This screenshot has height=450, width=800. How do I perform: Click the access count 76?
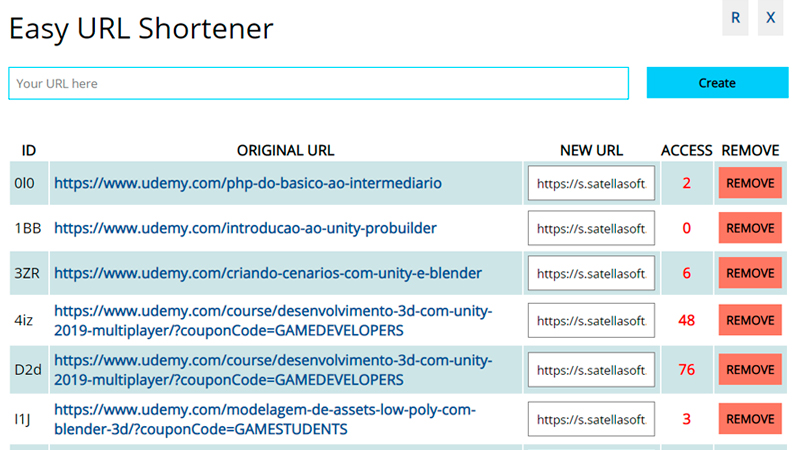tap(687, 370)
